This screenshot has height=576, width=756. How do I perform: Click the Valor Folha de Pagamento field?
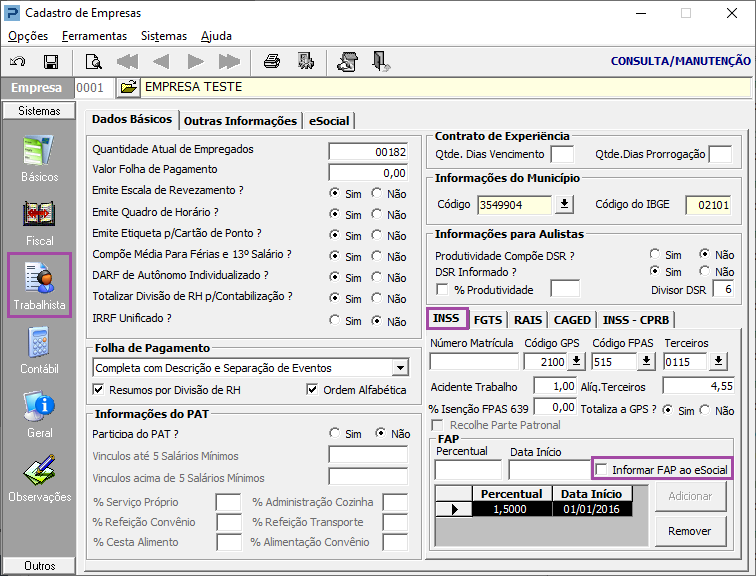point(368,173)
